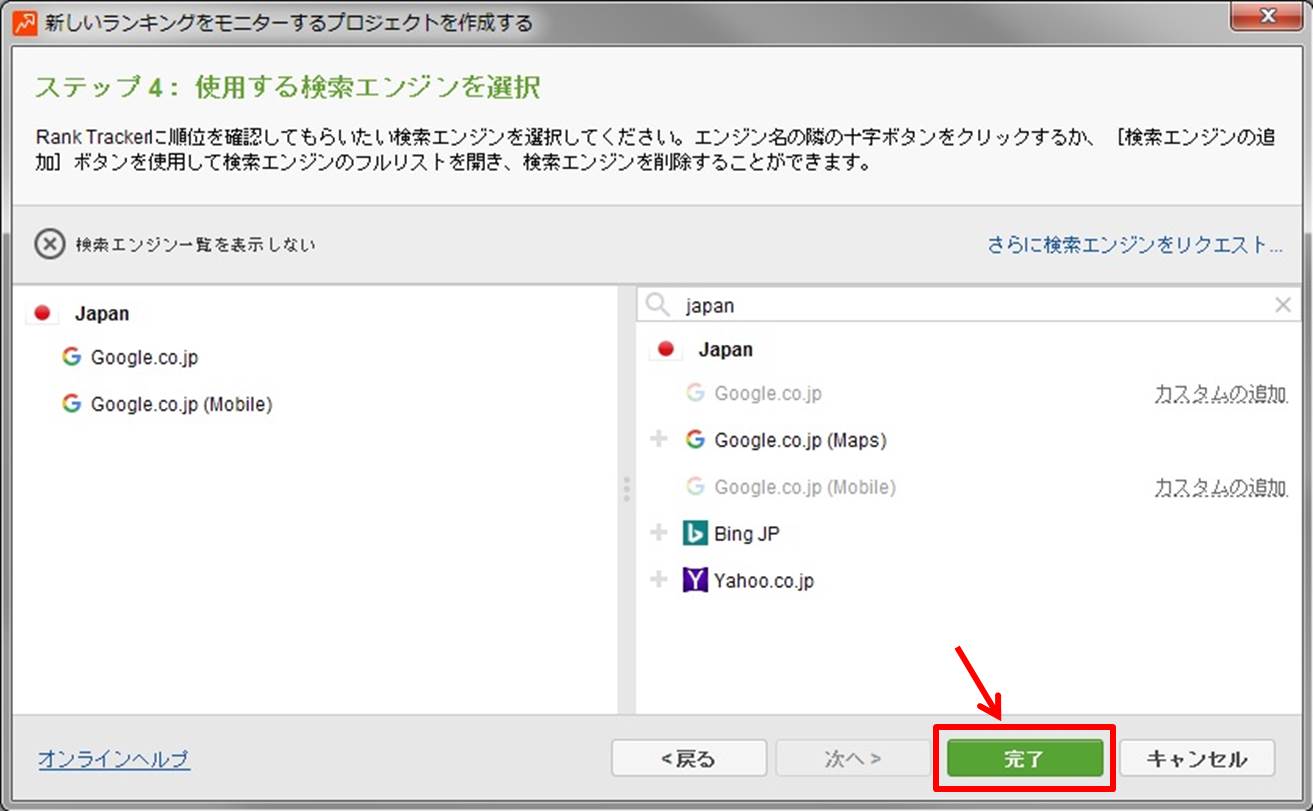This screenshot has height=811, width=1313.
Task: Click 検索エンジン一覧を表示しない label
Action: click(x=195, y=244)
